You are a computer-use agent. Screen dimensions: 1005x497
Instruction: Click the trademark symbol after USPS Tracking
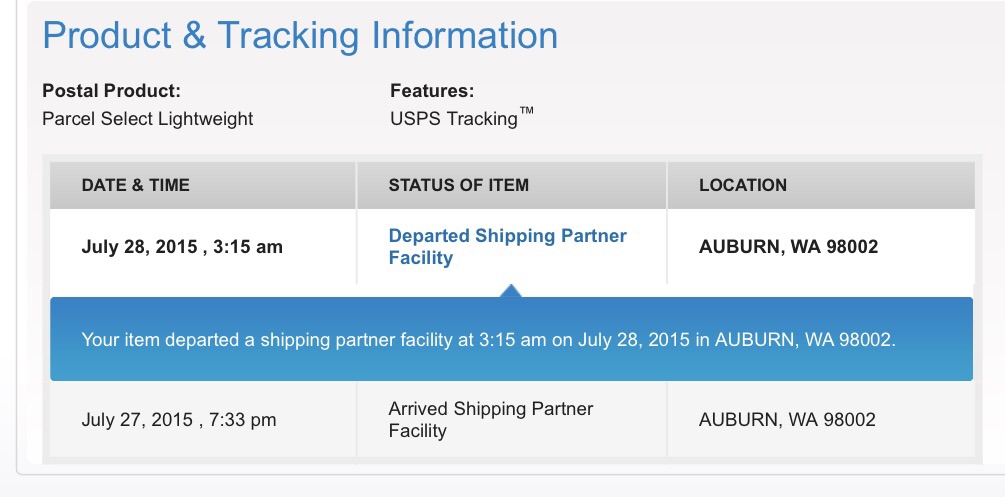[x=526, y=111]
